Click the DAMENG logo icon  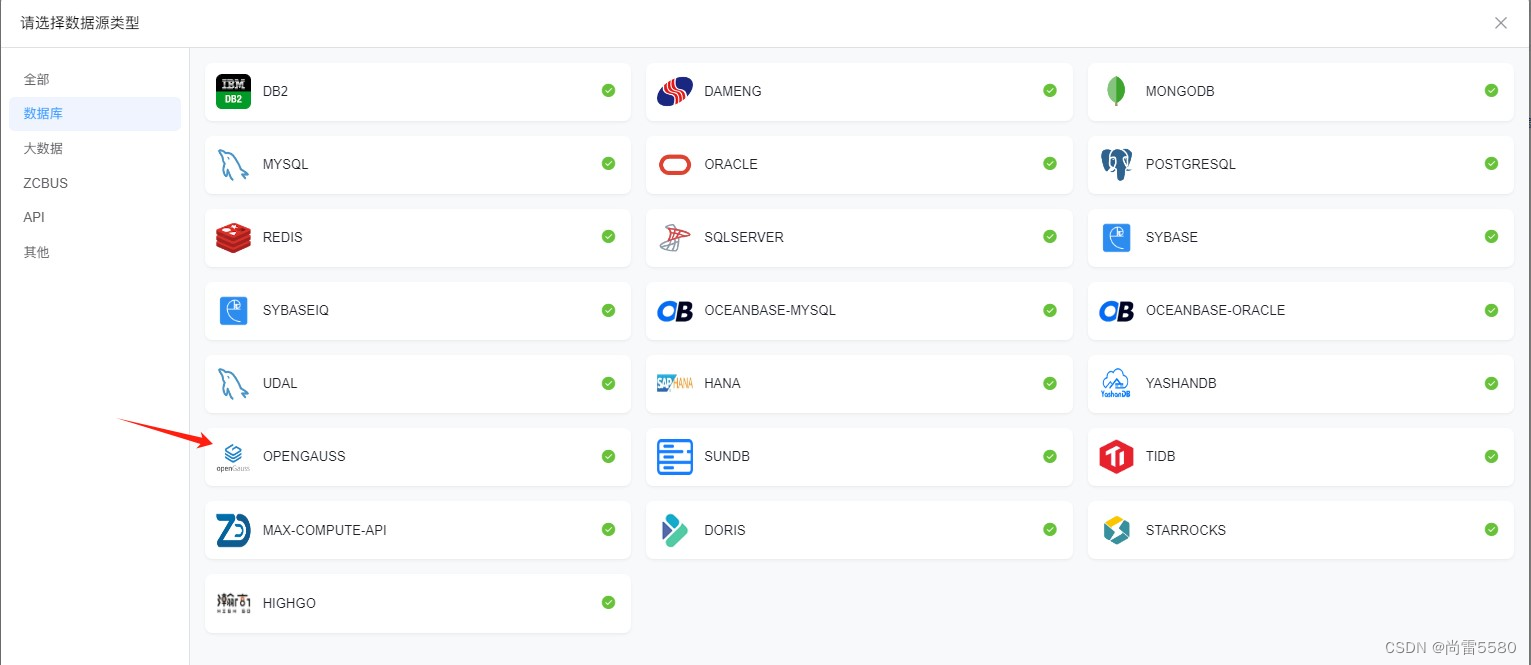tap(675, 91)
